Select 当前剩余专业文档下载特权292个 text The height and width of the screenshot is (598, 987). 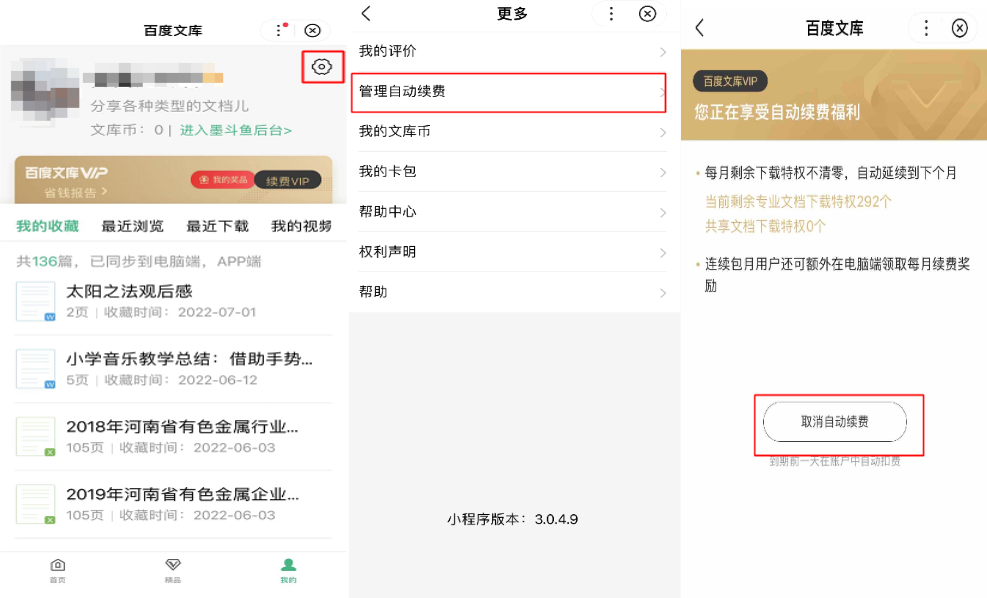[x=798, y=201]
